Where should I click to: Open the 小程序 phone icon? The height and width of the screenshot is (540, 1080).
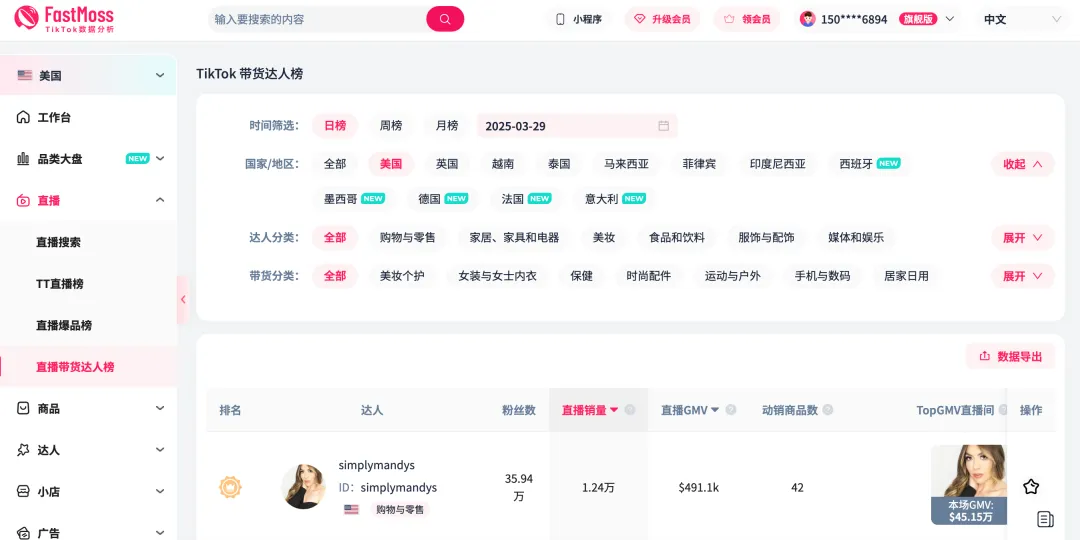pyautogui.click(x=560, y=19)
